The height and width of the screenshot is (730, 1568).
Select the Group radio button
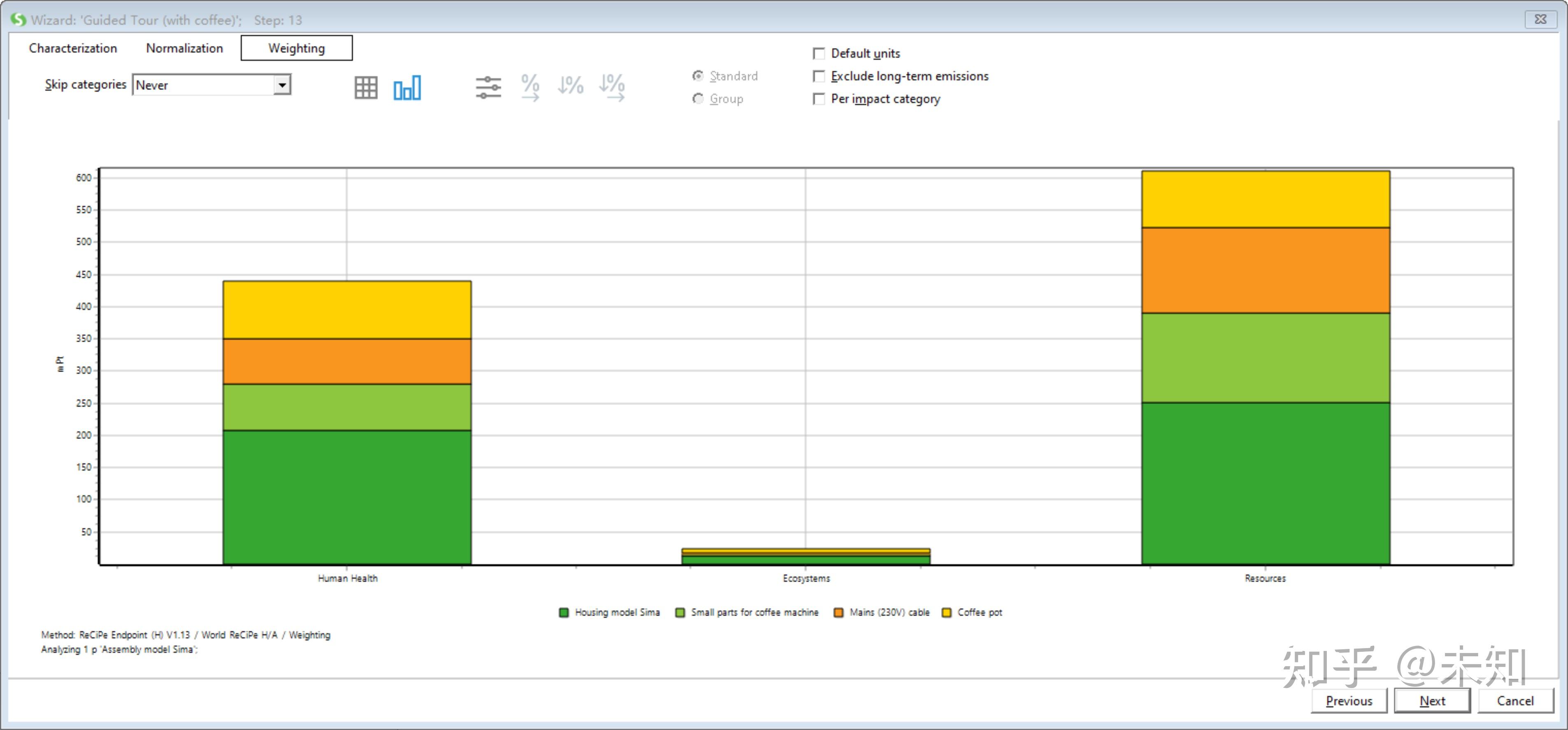coord(698,98)
